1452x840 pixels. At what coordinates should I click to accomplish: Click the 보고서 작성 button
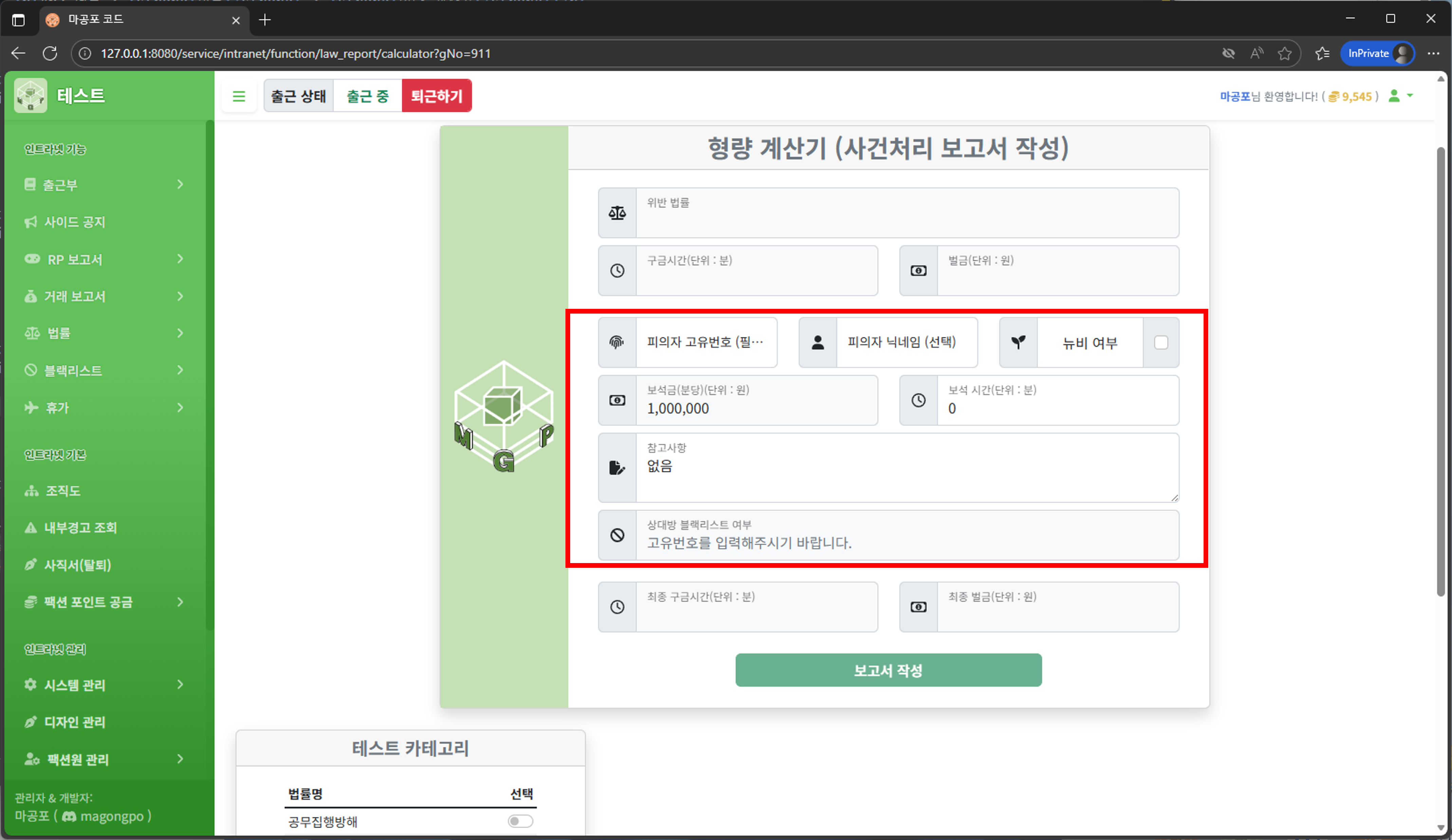click(x=888, y=670)
